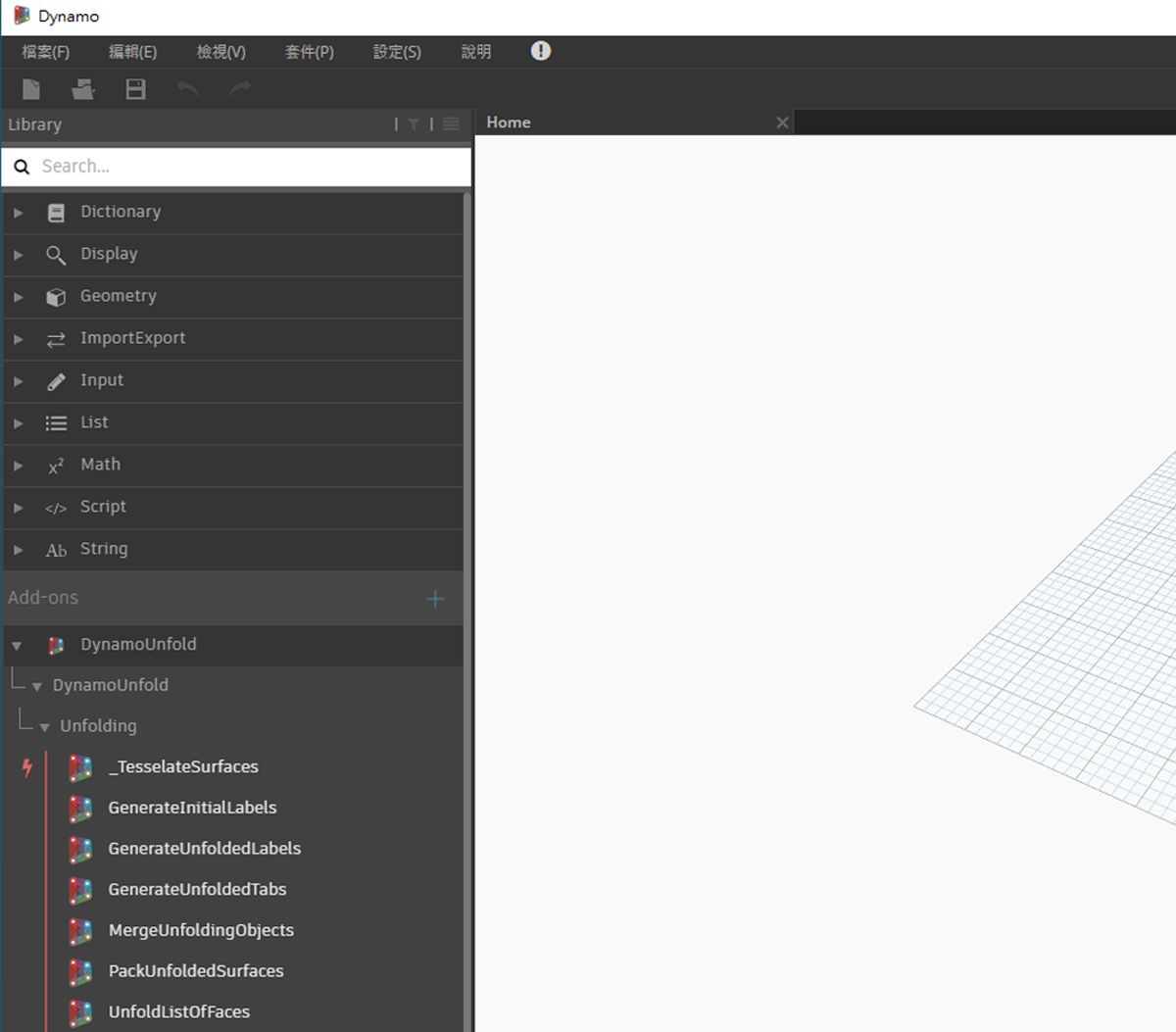Open the 說明 menu
Image resolution: width=1176 pixels, height=1032 pixels.
(476, 52)
